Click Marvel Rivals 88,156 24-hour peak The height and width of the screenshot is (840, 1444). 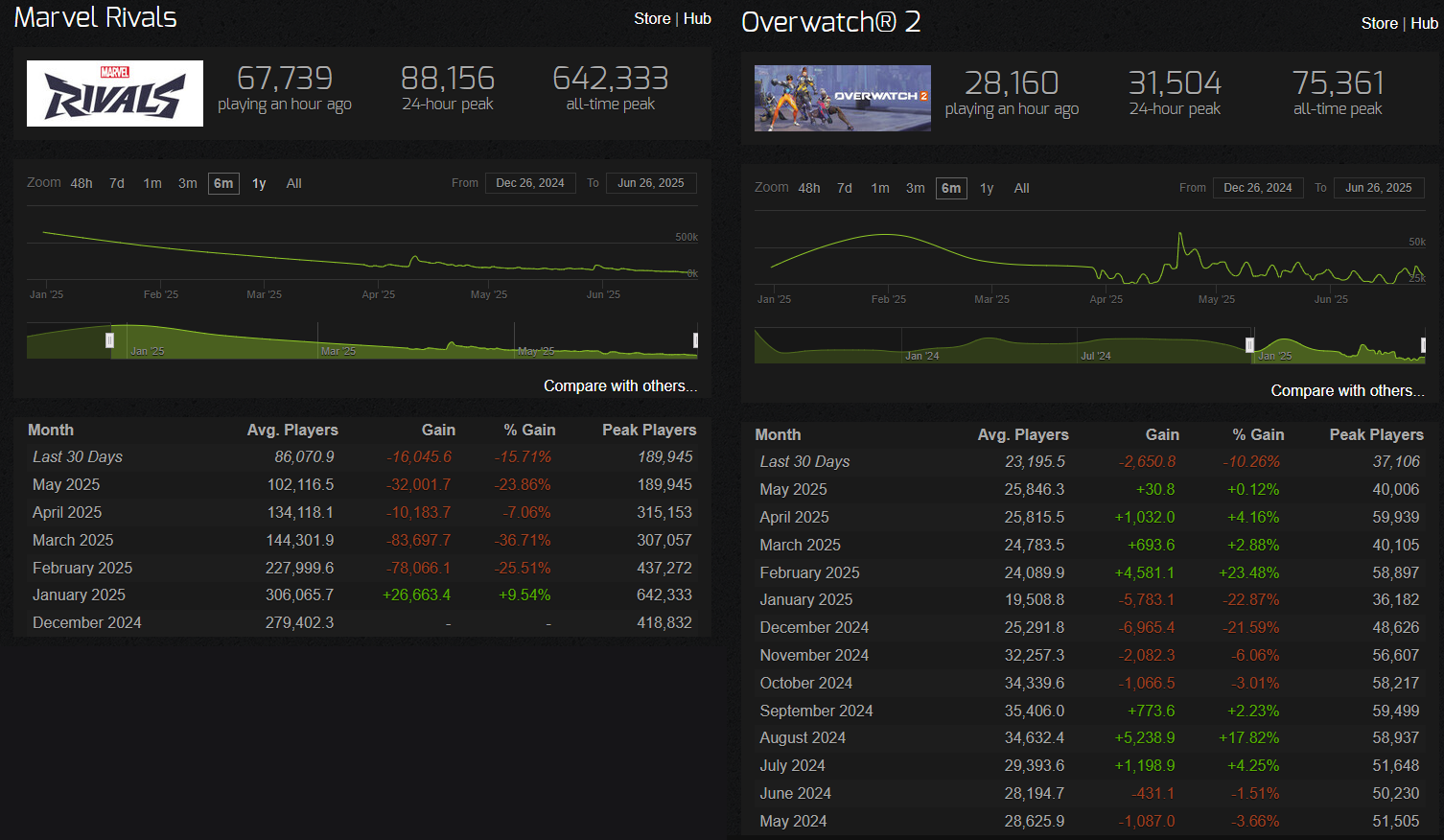(x=448, y=79)
